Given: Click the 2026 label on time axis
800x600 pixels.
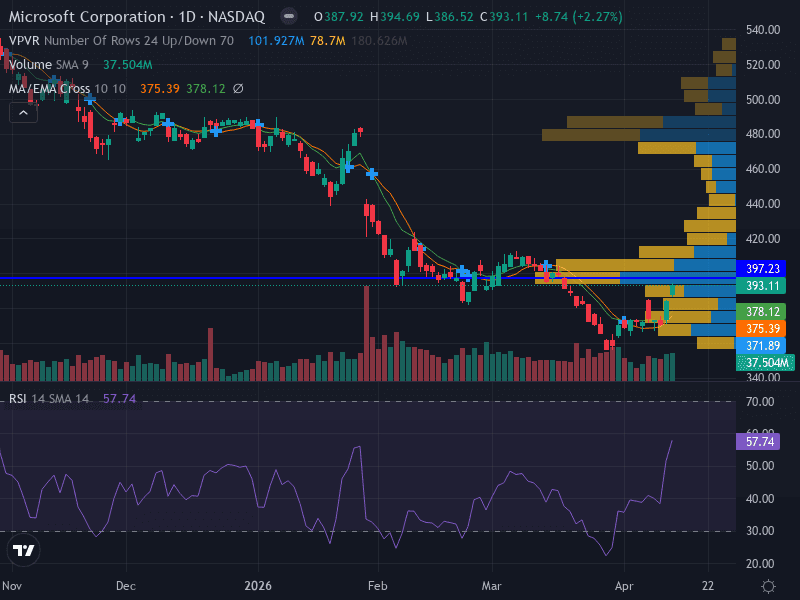Looking at the screenshot, I should pos(258,586).
